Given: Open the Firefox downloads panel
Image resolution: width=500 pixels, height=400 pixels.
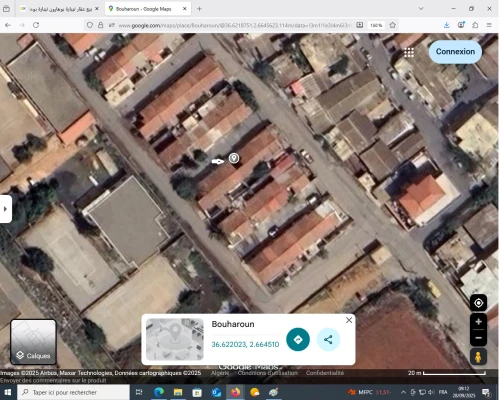Looking at the screenshot, I should click(x=447, y=25).
